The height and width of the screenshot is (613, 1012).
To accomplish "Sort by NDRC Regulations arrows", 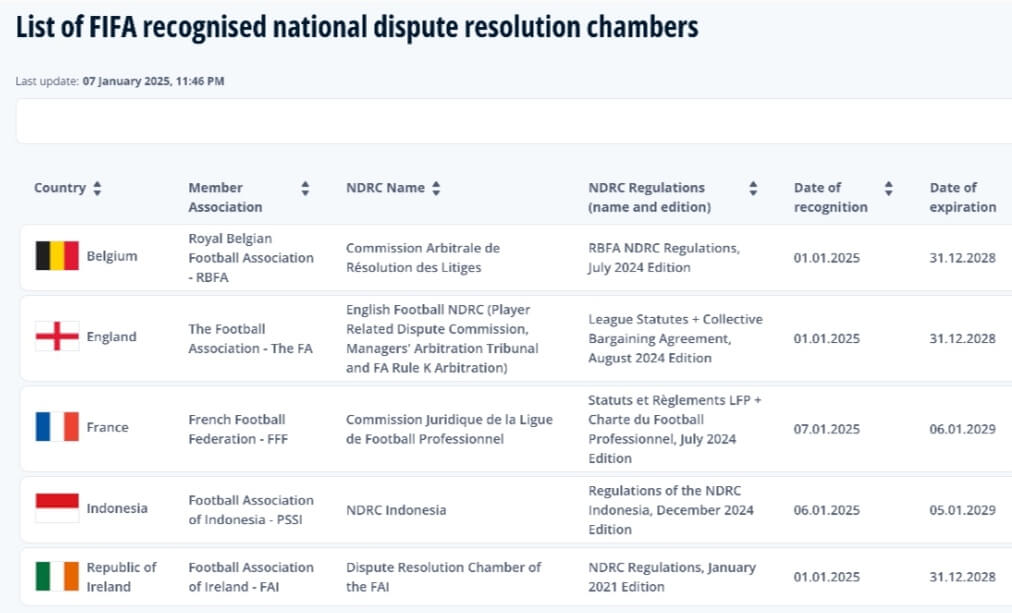I will [x=753, y=188].
